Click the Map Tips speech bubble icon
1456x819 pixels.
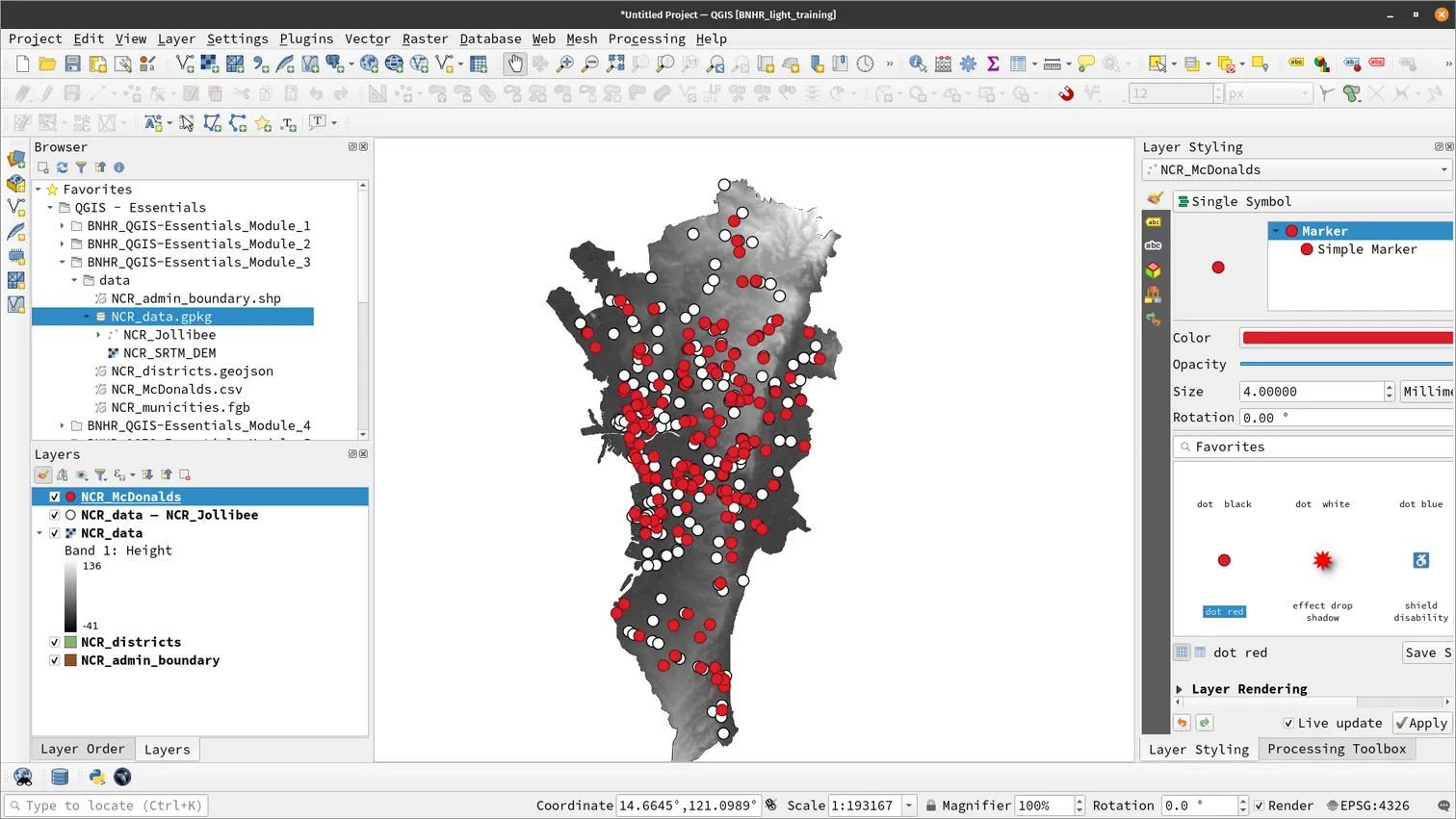(1086, 64)
